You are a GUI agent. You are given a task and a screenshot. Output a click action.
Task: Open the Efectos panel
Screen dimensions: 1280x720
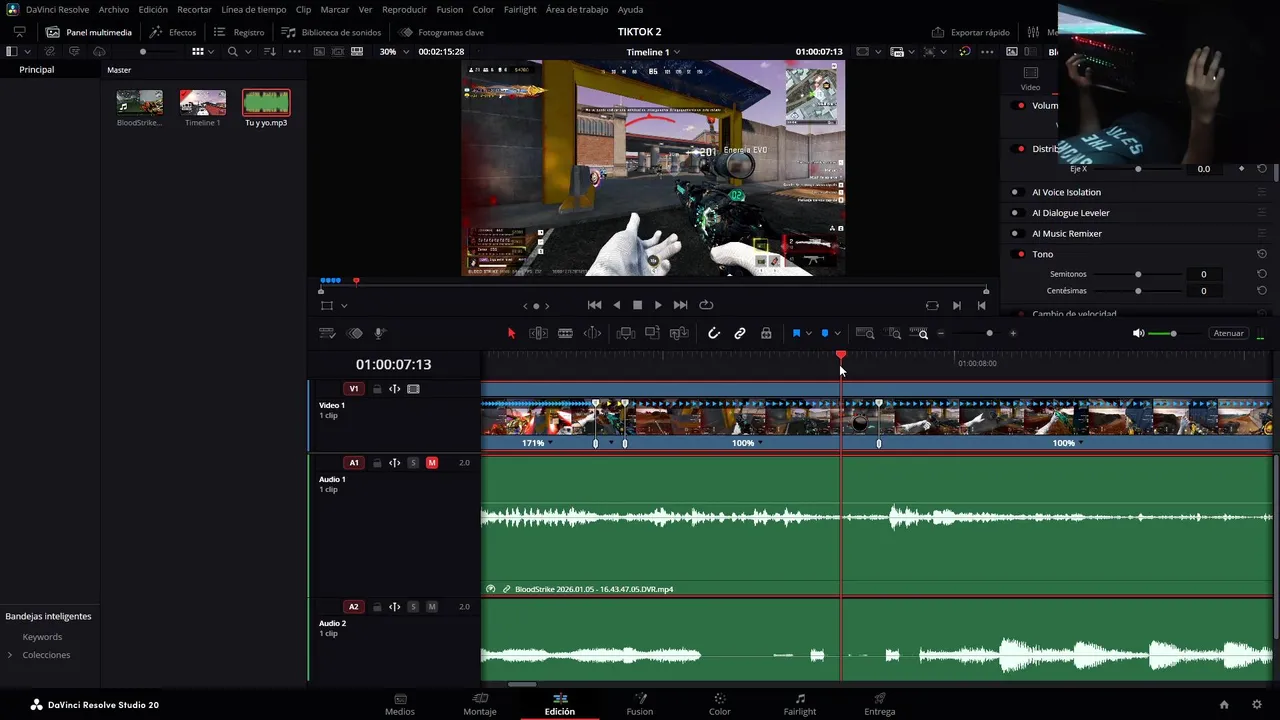[173, 32]
